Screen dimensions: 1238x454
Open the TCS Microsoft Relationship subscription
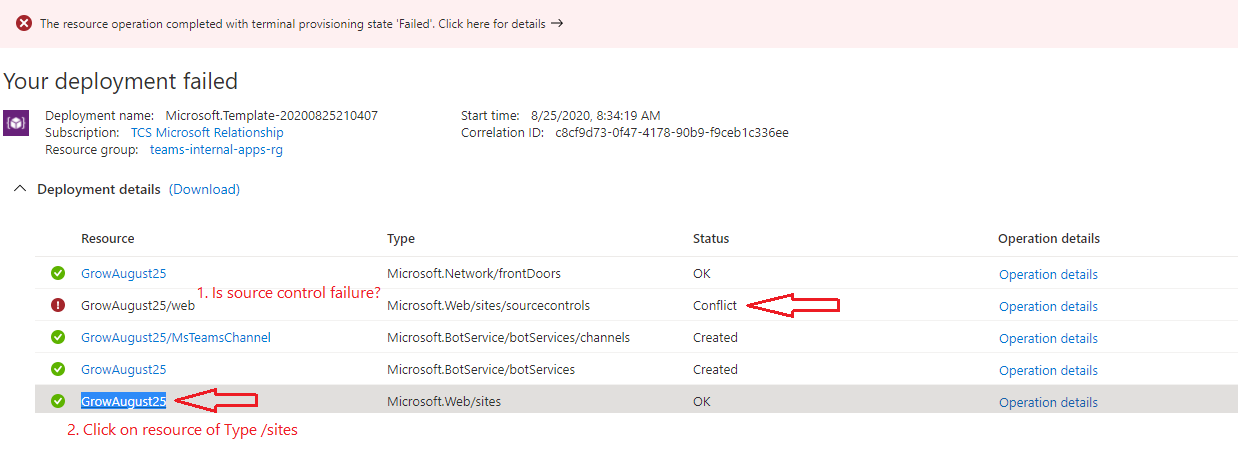207,132
